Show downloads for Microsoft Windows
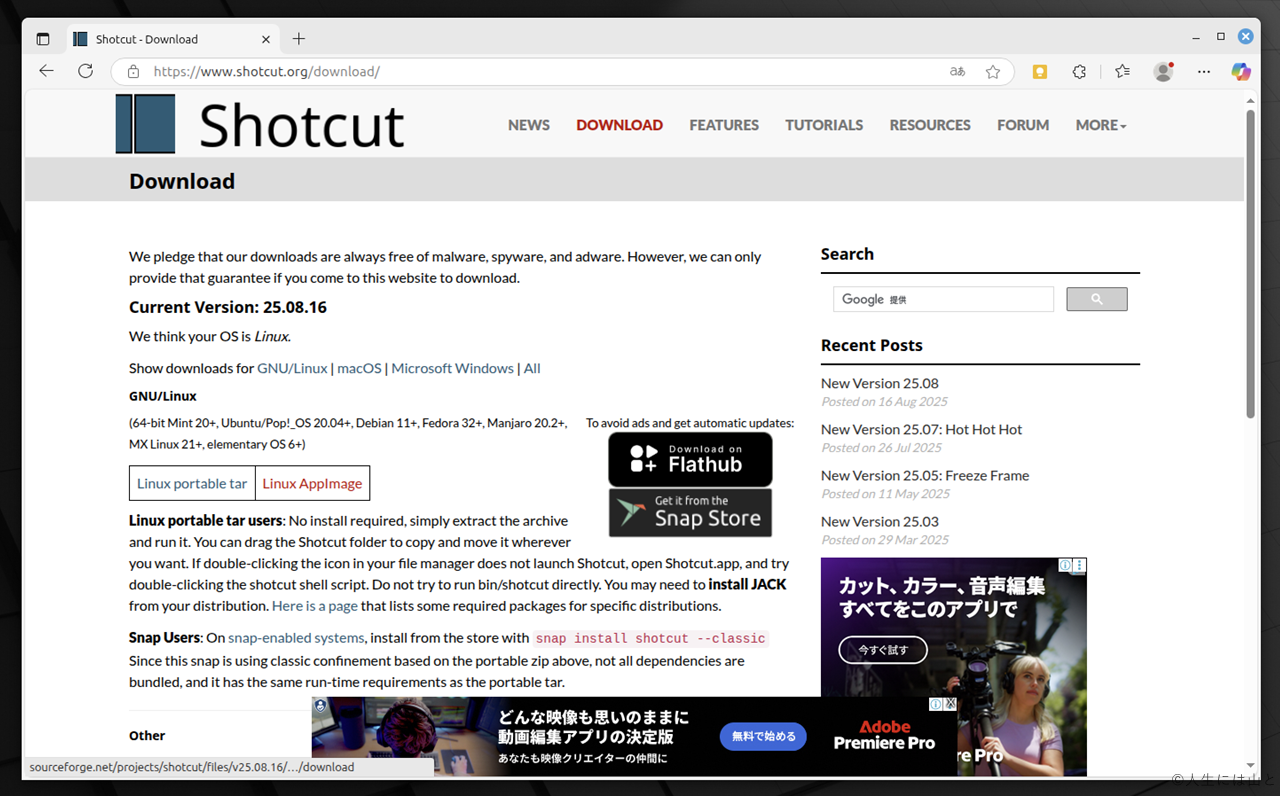1280x796 pixels. click(x=452, y=368)
